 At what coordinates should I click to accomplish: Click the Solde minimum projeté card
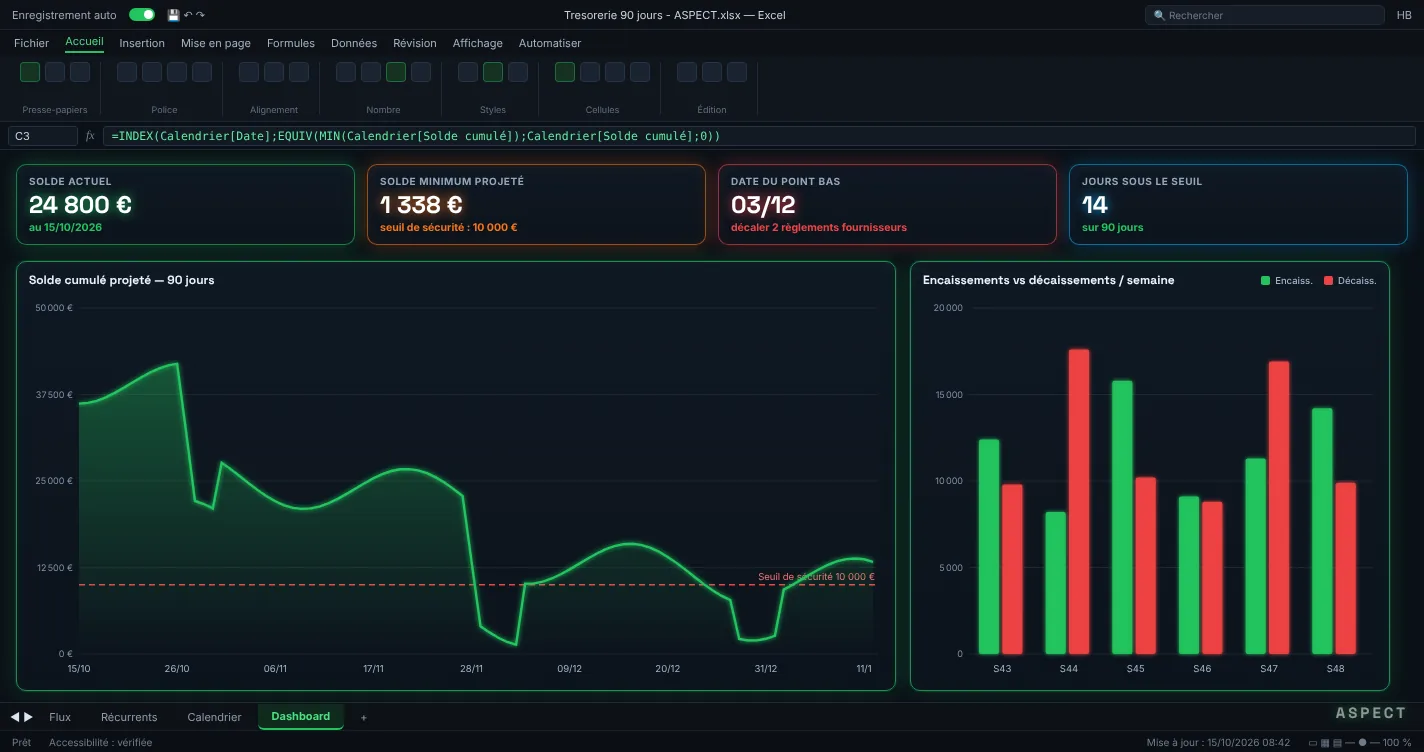pos(536,204)
